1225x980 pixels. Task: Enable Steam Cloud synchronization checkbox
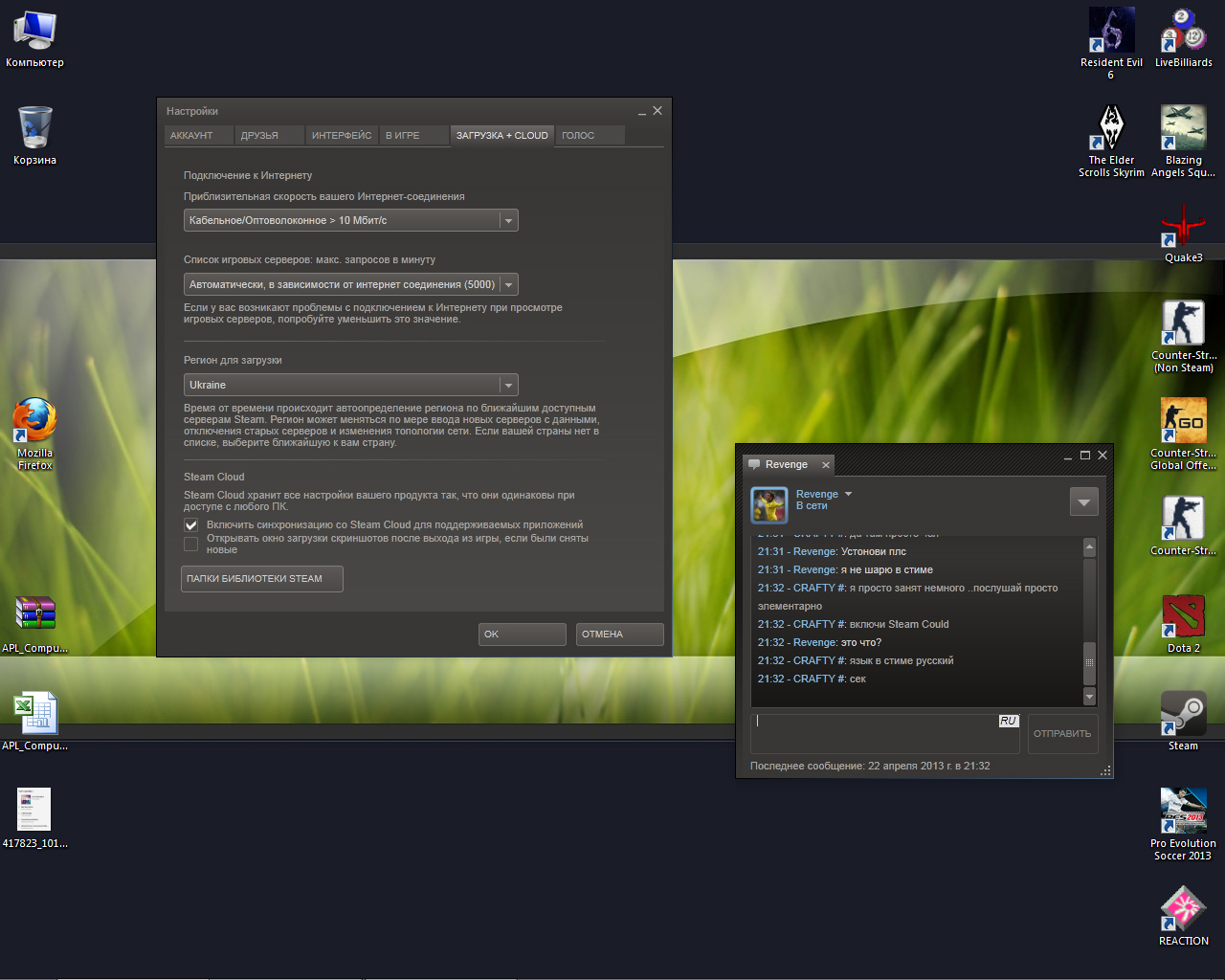tap(190, 525)
